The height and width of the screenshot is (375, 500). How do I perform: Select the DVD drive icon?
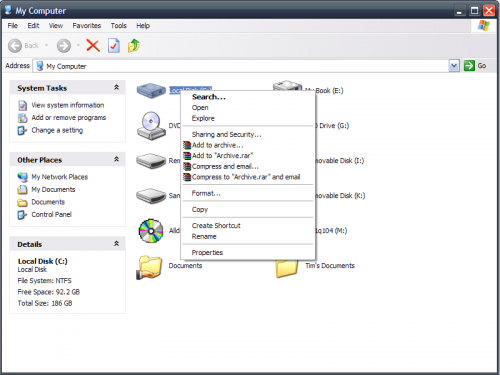(x=151, y=125)
